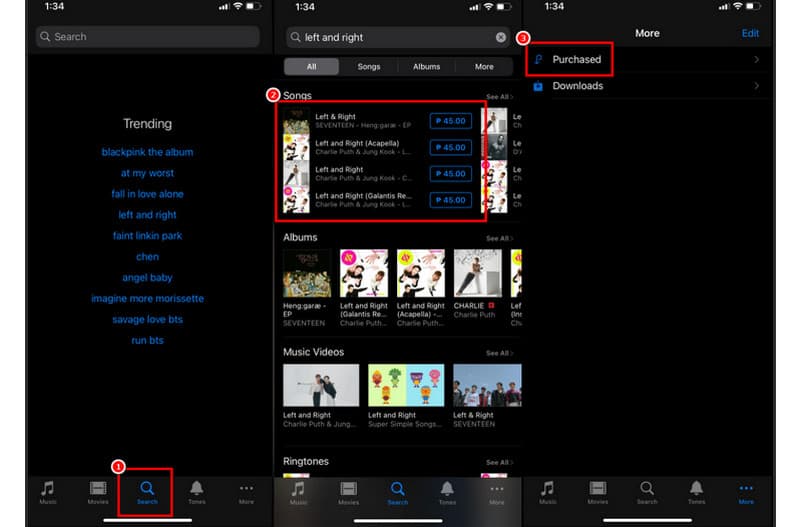This screenshot has width=800, height=527.
Task: Select the All filter tab
Action: 311,66
